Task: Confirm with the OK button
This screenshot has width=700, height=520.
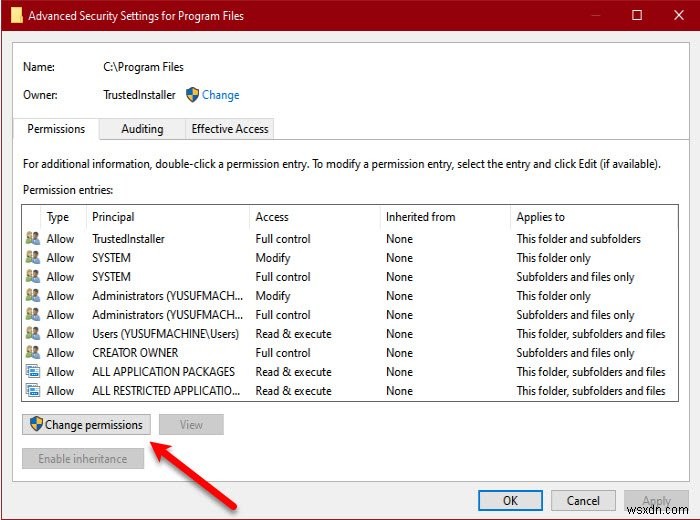Action: pos(510,500)
